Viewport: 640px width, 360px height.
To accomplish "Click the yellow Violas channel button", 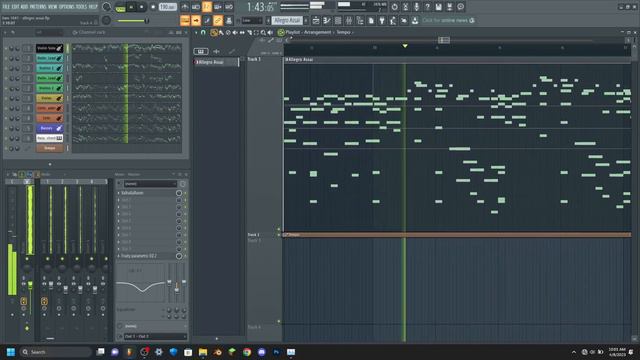I will point(49,98).
